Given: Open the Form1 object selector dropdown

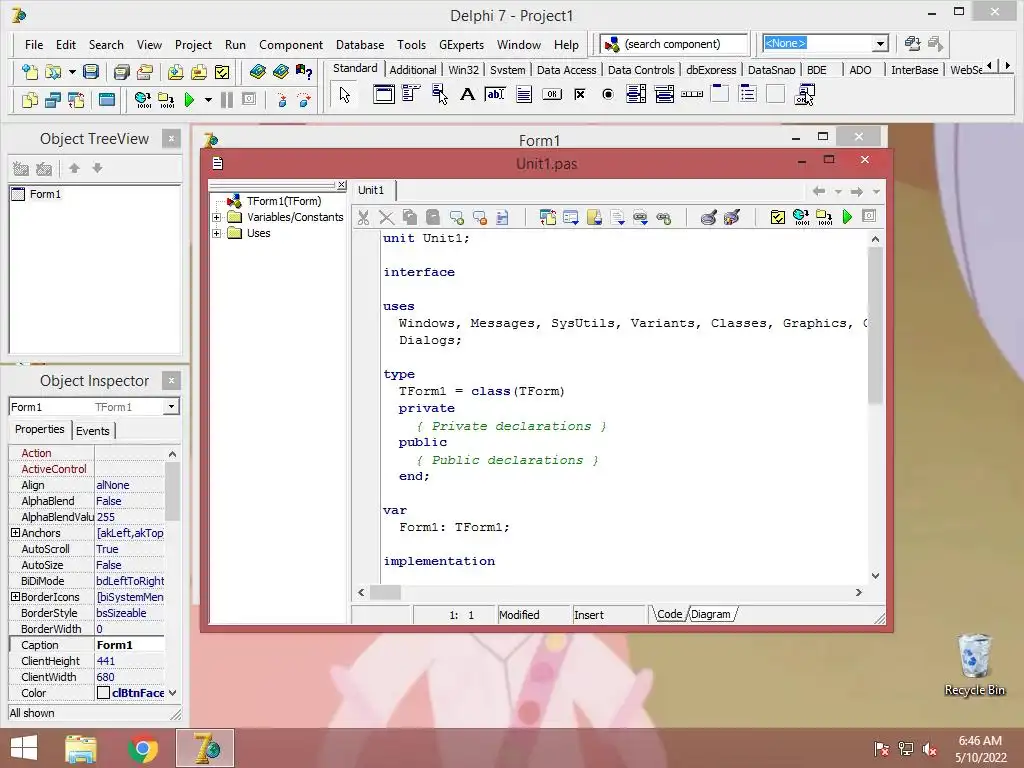Looking at the screenshot, I should pyautogui.click(x=171, y=407).
